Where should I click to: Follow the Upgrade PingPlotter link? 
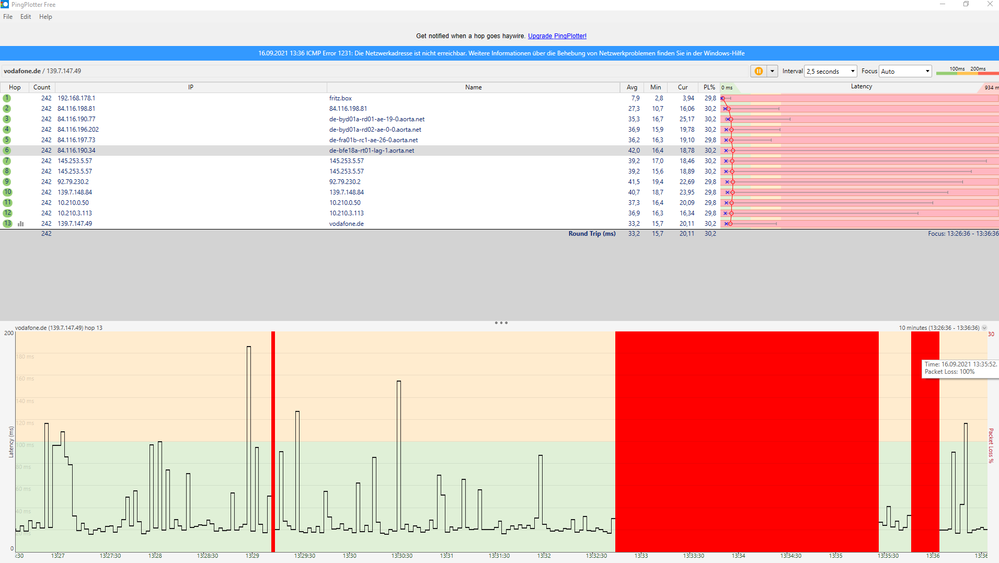pyautogui.click(x=557, y=36)
